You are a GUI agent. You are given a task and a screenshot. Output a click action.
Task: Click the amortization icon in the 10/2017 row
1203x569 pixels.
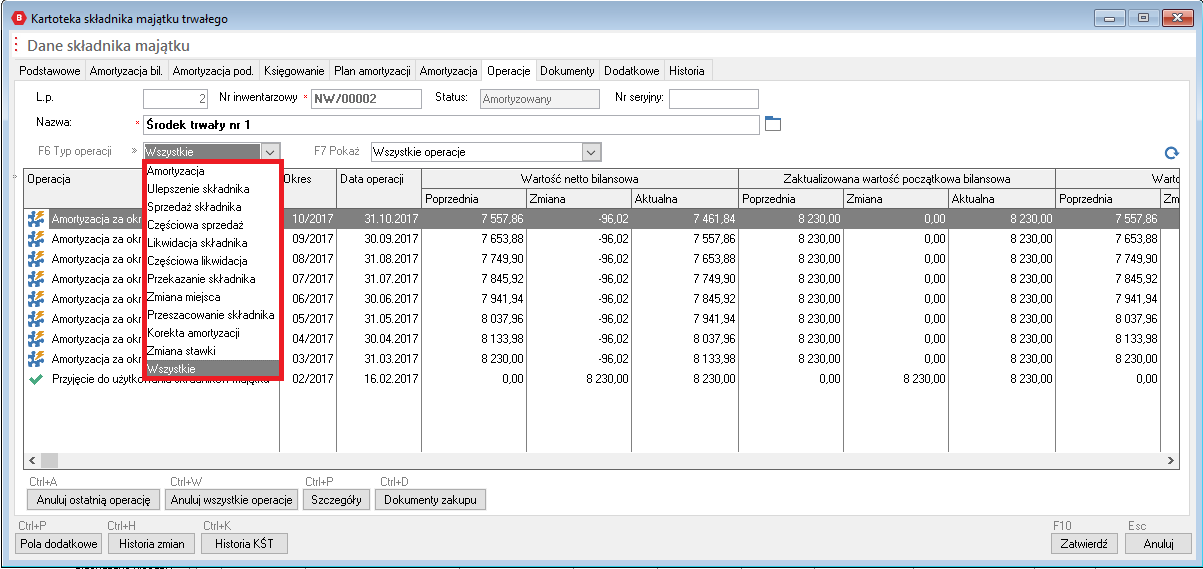36,219
